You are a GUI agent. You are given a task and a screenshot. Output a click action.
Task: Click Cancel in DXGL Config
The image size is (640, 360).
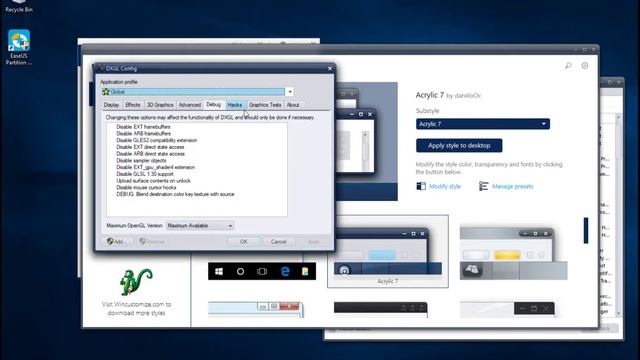(x=278, y=242)
